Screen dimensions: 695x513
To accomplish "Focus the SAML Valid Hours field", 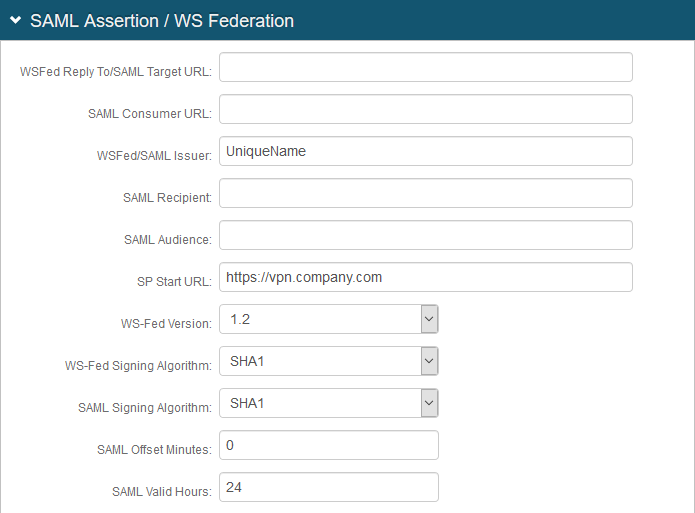I will point(328,487).
